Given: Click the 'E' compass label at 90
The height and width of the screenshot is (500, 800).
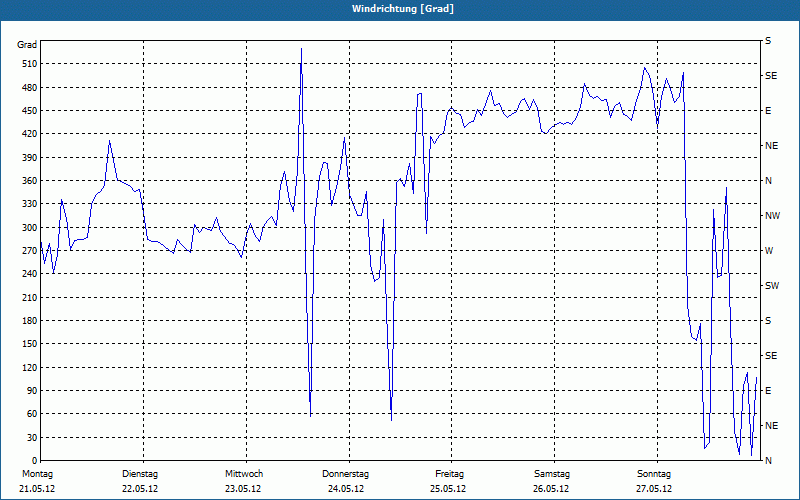Looking at the screenshot, I should pos(768,391).
